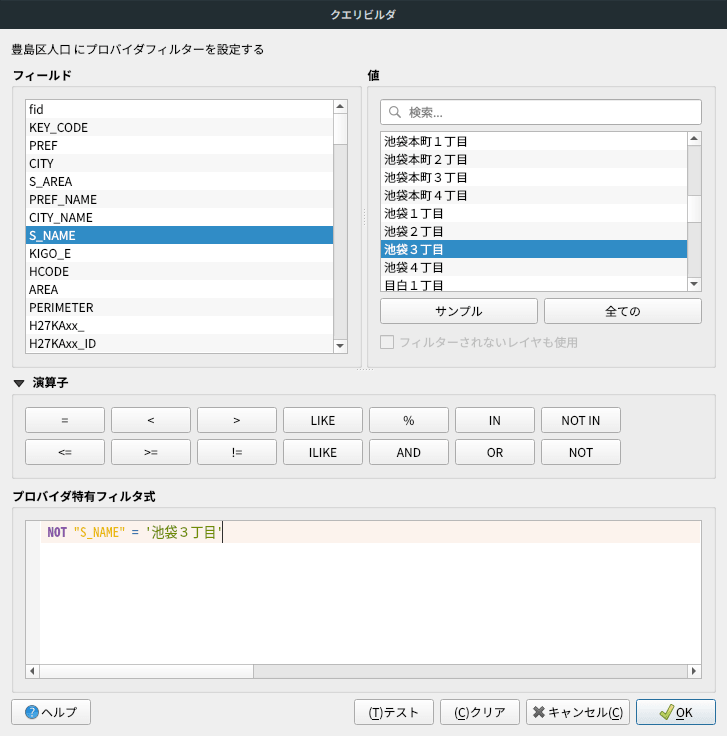Insert the NOT IN operator
The width and height of the screenshot is (727, 736).
pyautogui.click(x=581, y=420)
